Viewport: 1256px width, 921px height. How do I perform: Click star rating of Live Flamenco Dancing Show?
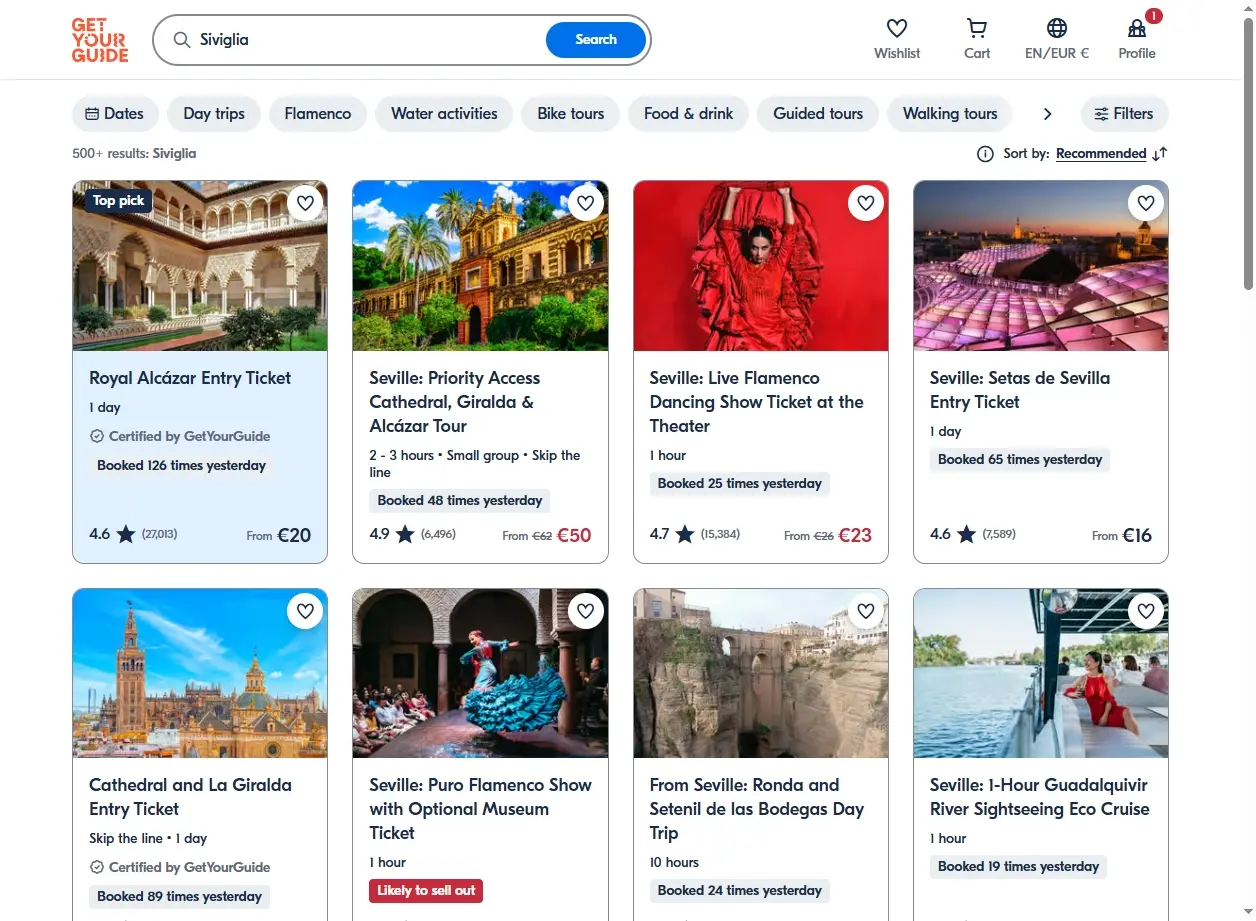coord(685,535)
